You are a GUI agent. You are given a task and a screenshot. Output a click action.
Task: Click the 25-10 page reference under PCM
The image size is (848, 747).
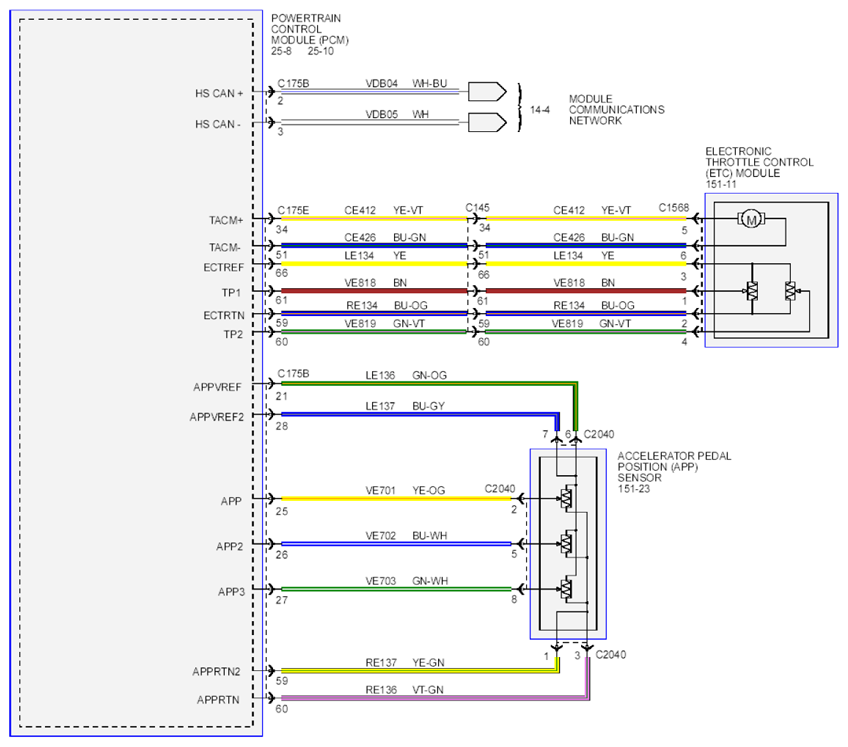321,51
